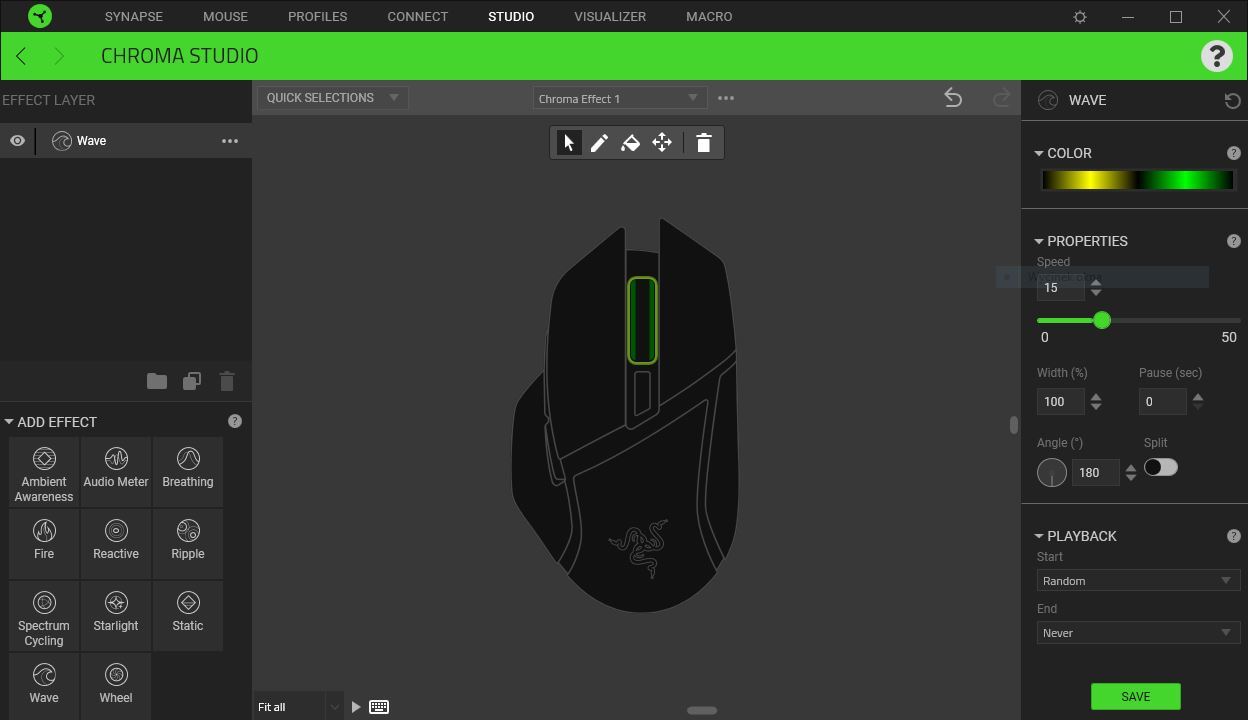Add Fire effect

[44, 544]
